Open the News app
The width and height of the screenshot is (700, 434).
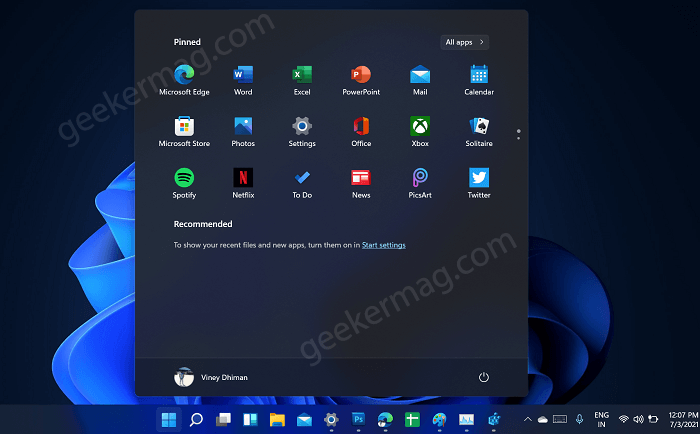(x=361, y=184)
